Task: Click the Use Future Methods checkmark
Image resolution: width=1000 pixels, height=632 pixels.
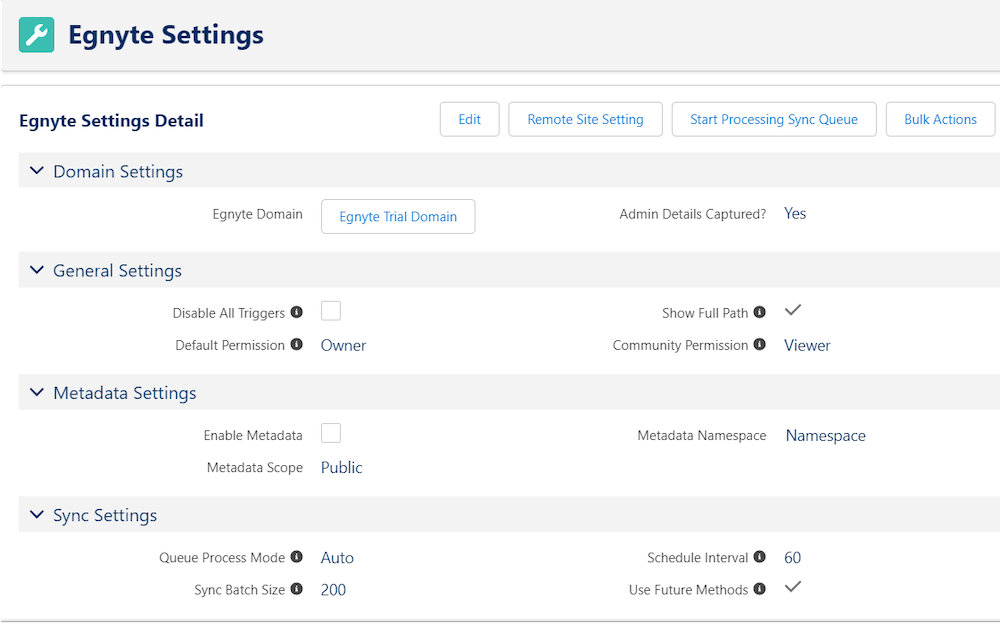Action: tap(793, 587)
